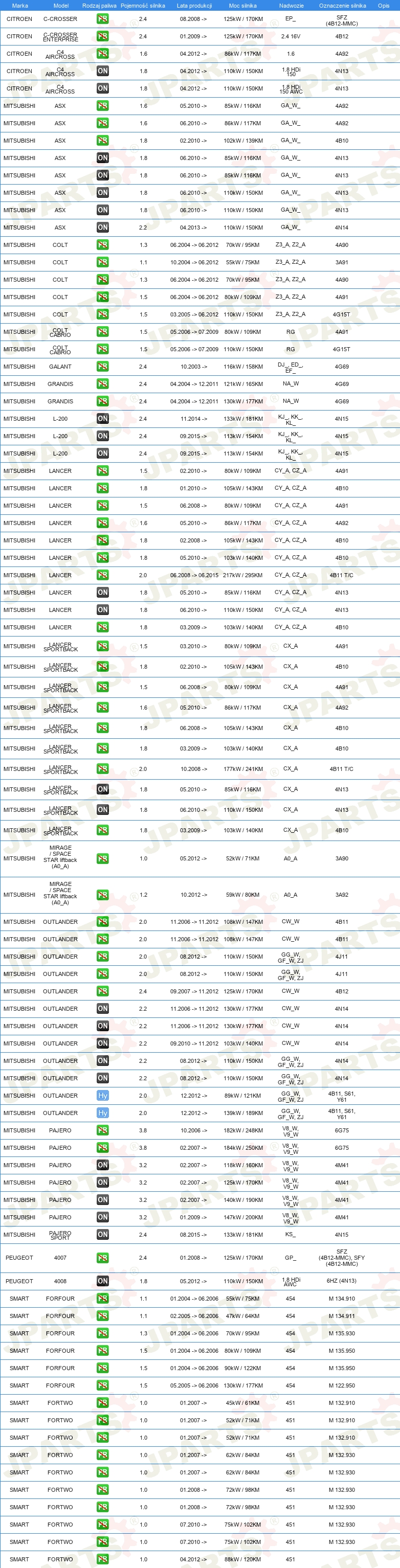The width and height of the screenshot is (400, 1568).
Task: Click petrol icon in C-CROSSER 08.2008 row
Action: coord(102,19)
